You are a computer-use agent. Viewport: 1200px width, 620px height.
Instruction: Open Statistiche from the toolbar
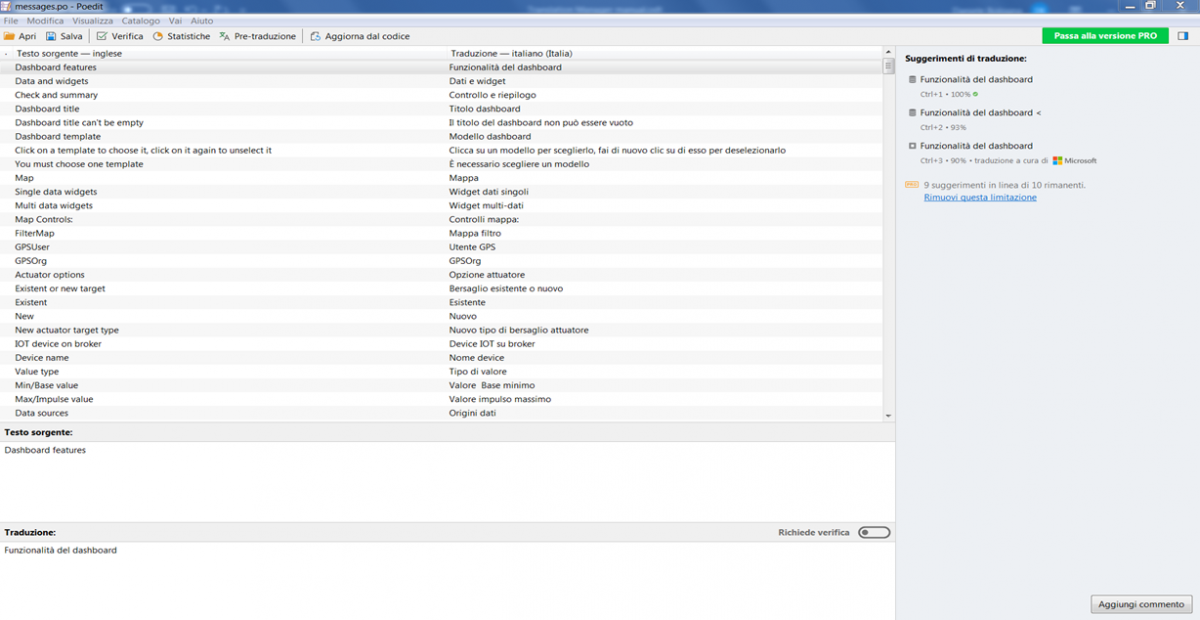click(x=158, y=36)
